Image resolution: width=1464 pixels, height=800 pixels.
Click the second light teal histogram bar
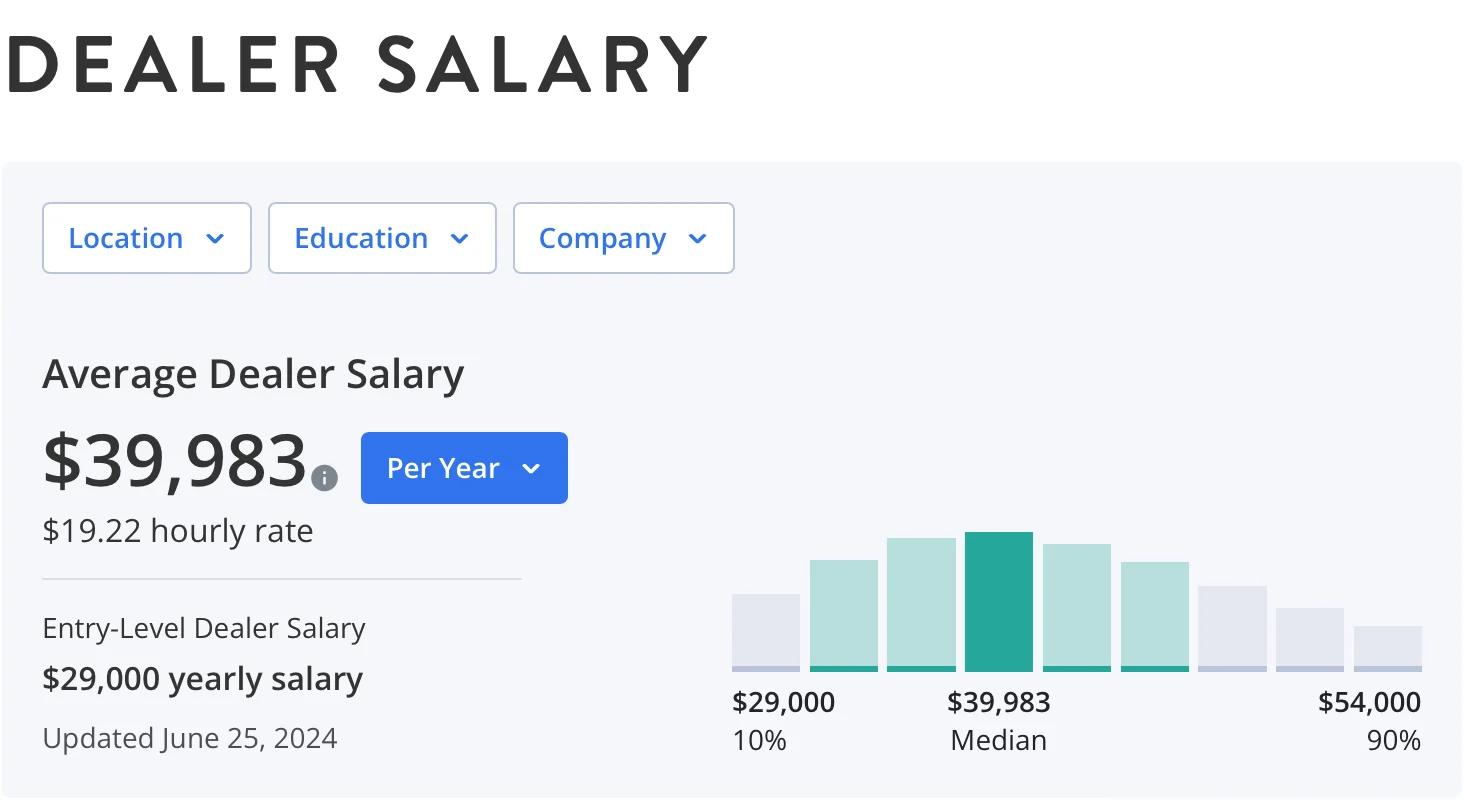click(844, 615)
